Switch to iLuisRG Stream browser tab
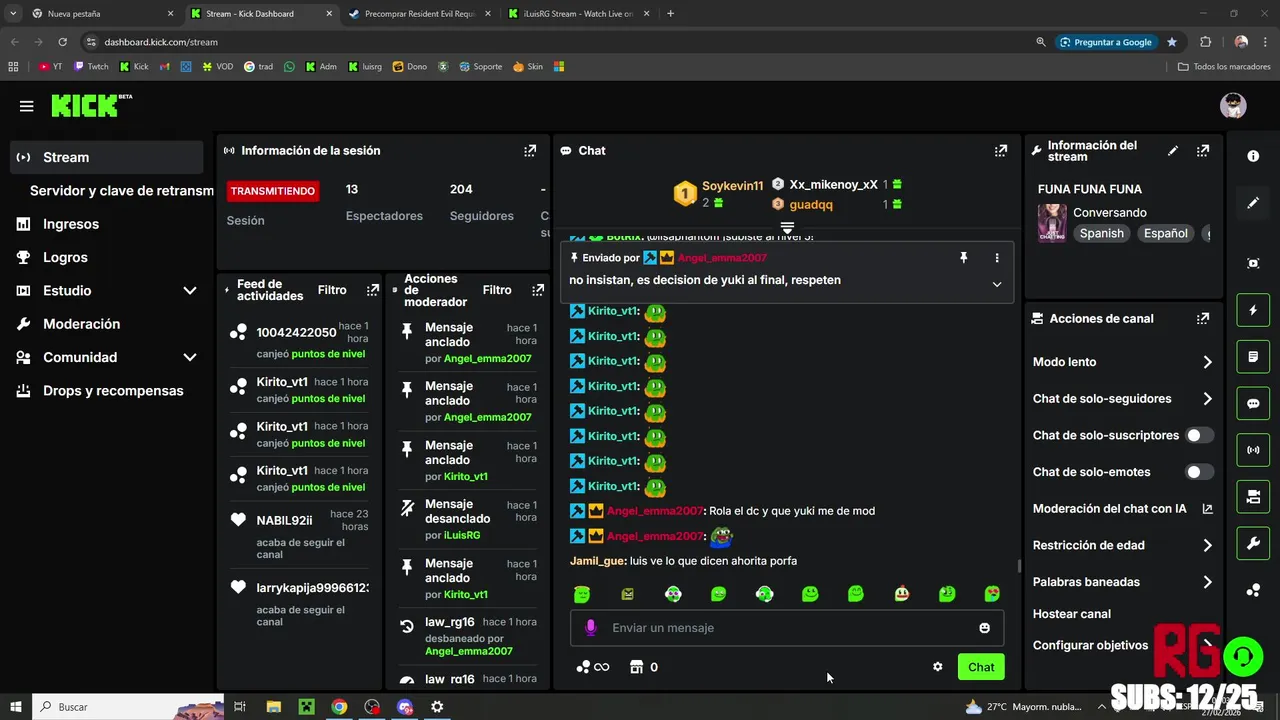This screenshot has width=1280, height=720. [578, 14]
